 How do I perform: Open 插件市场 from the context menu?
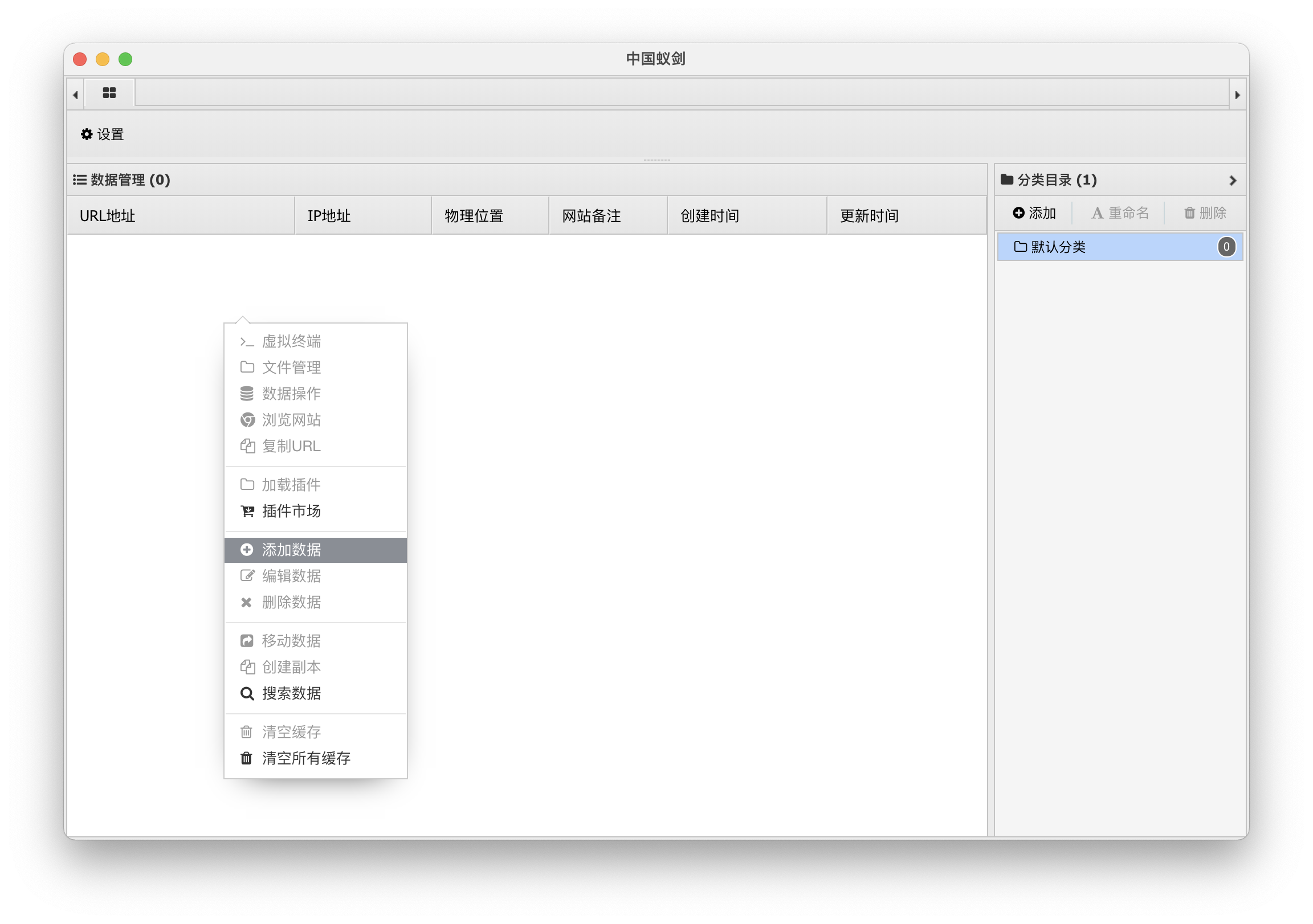(x=316, y=512)
